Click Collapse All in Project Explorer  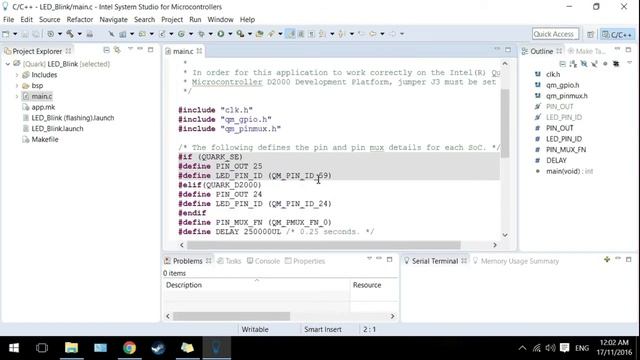click(107, 50)
